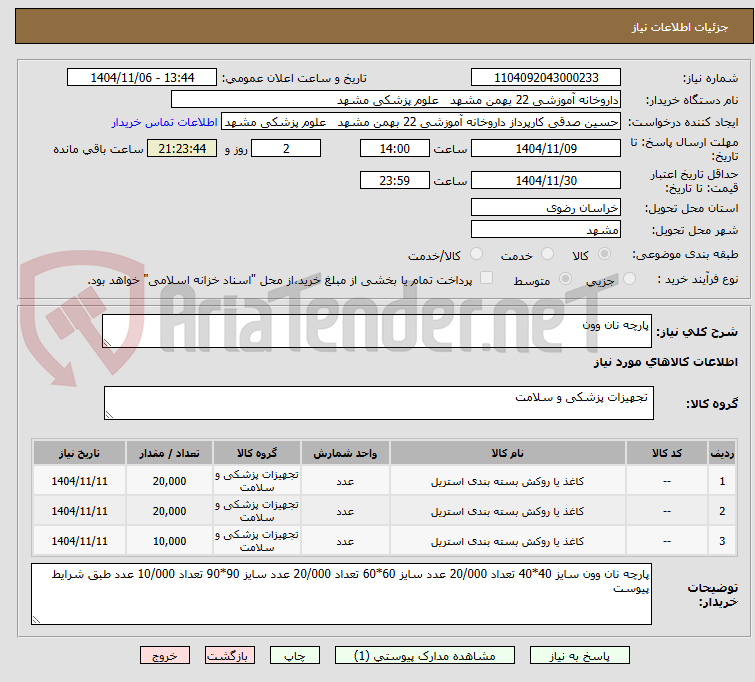Click the deadline time 14:00 field
The height and width of the screenshot is (682, 755).
pos(395,148)
